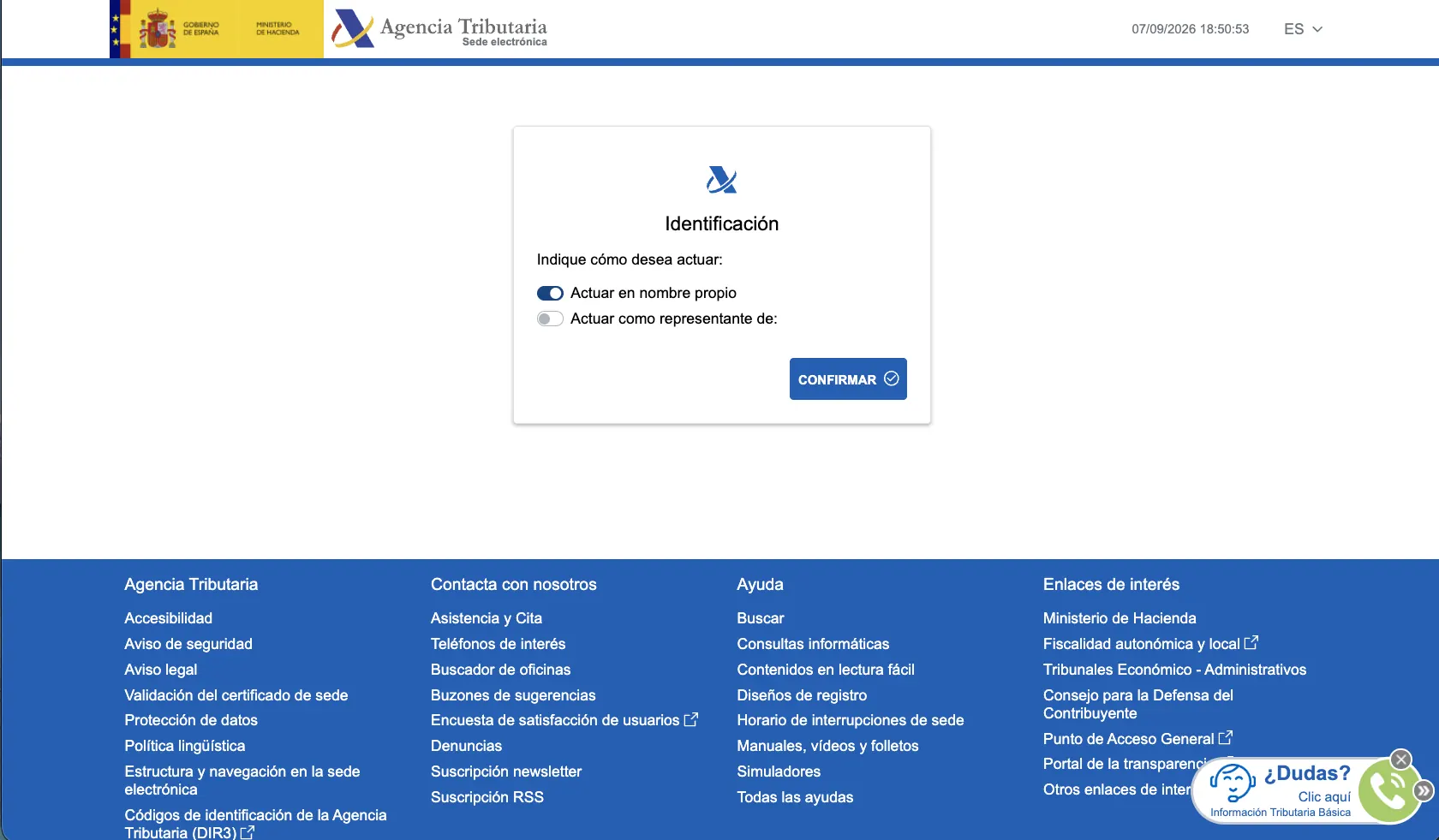1439x840 pixels.
Task: Open Consultas informáticas link
Action: (x=813, y=644)
